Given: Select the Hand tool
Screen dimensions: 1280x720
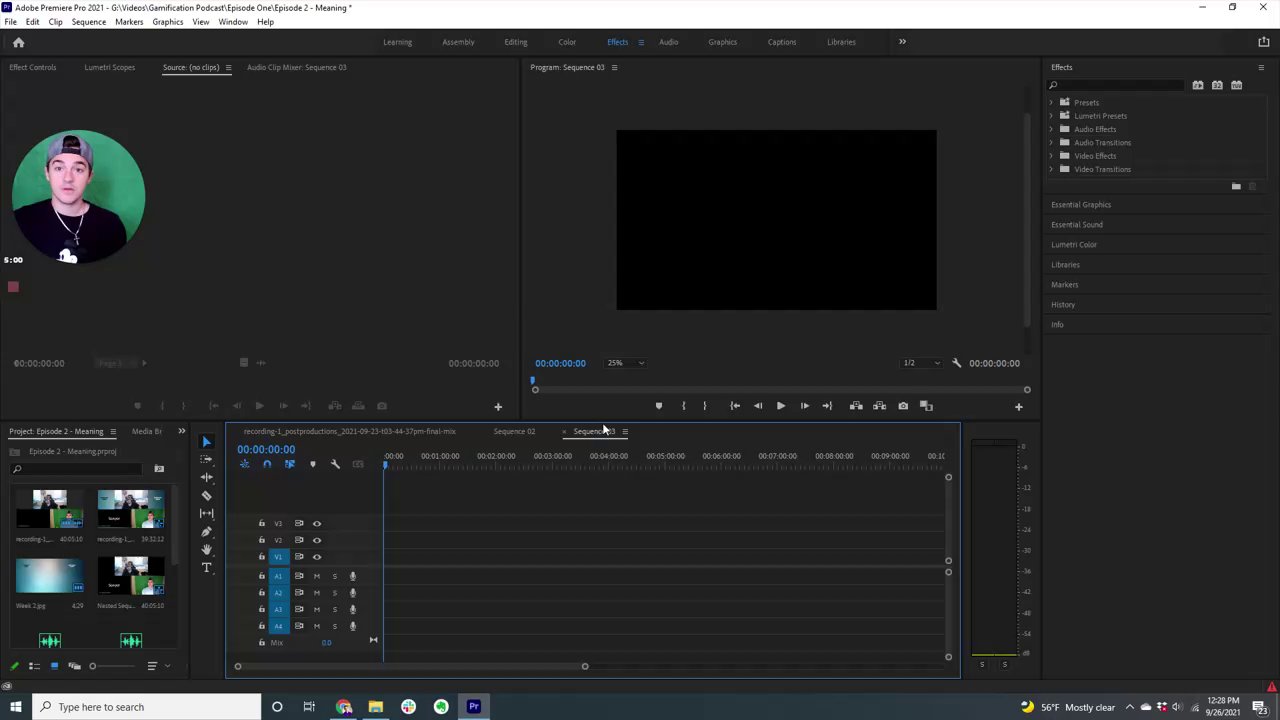Looking at the screenshot, I should 207,550.
